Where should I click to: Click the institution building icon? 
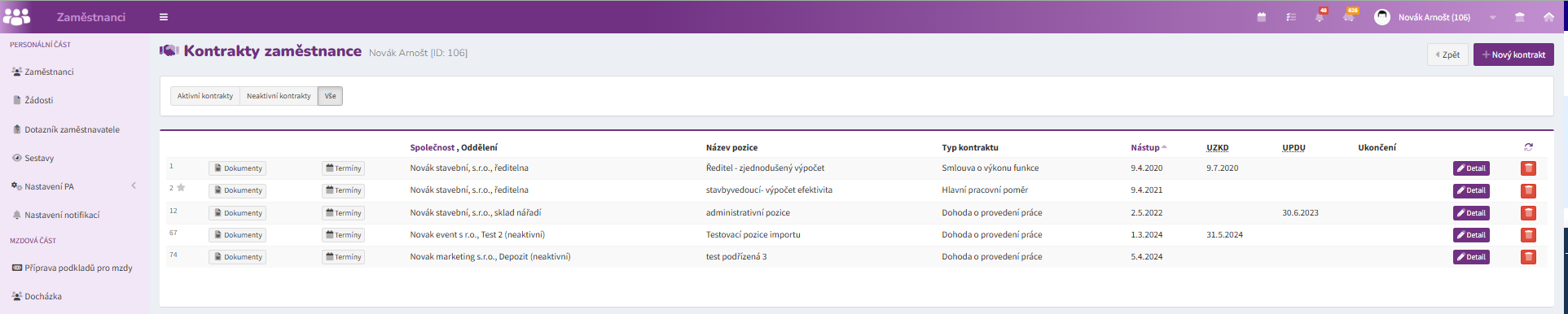pyautogui.click(x=1519, y=17)
